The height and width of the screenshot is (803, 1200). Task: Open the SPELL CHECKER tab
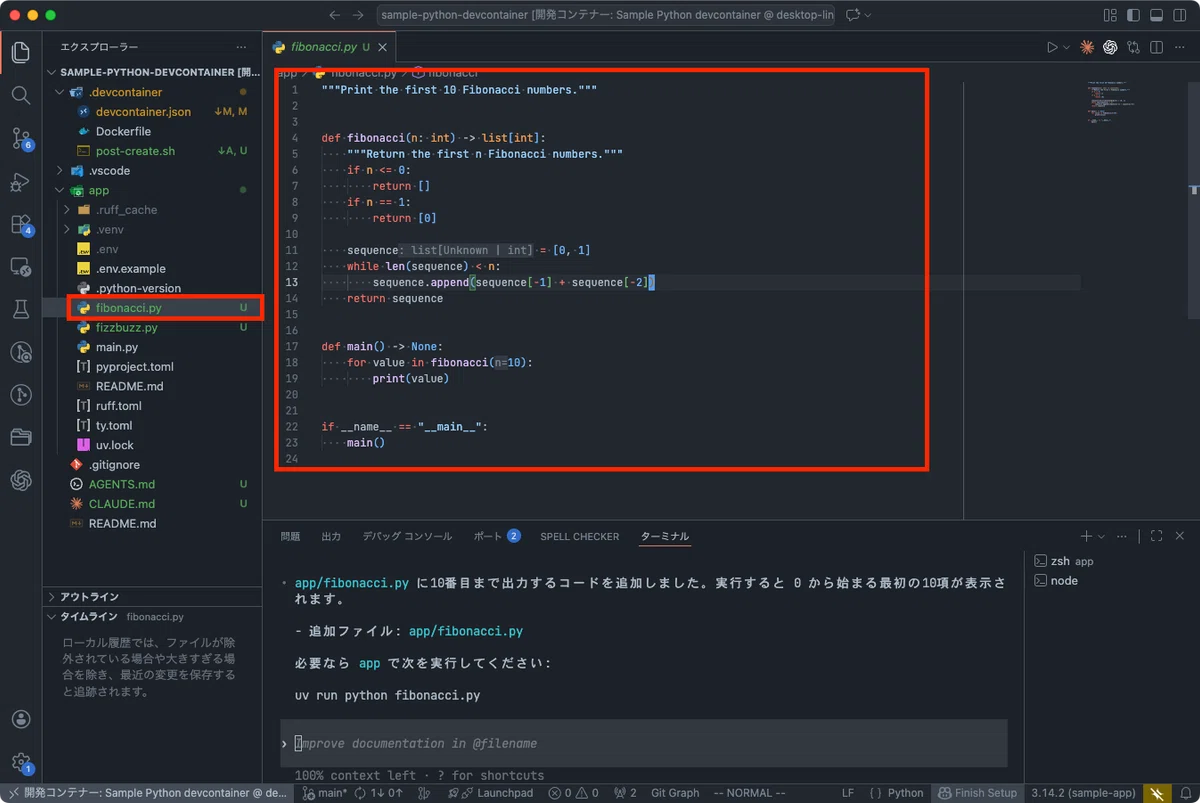[x=580, y=536]
